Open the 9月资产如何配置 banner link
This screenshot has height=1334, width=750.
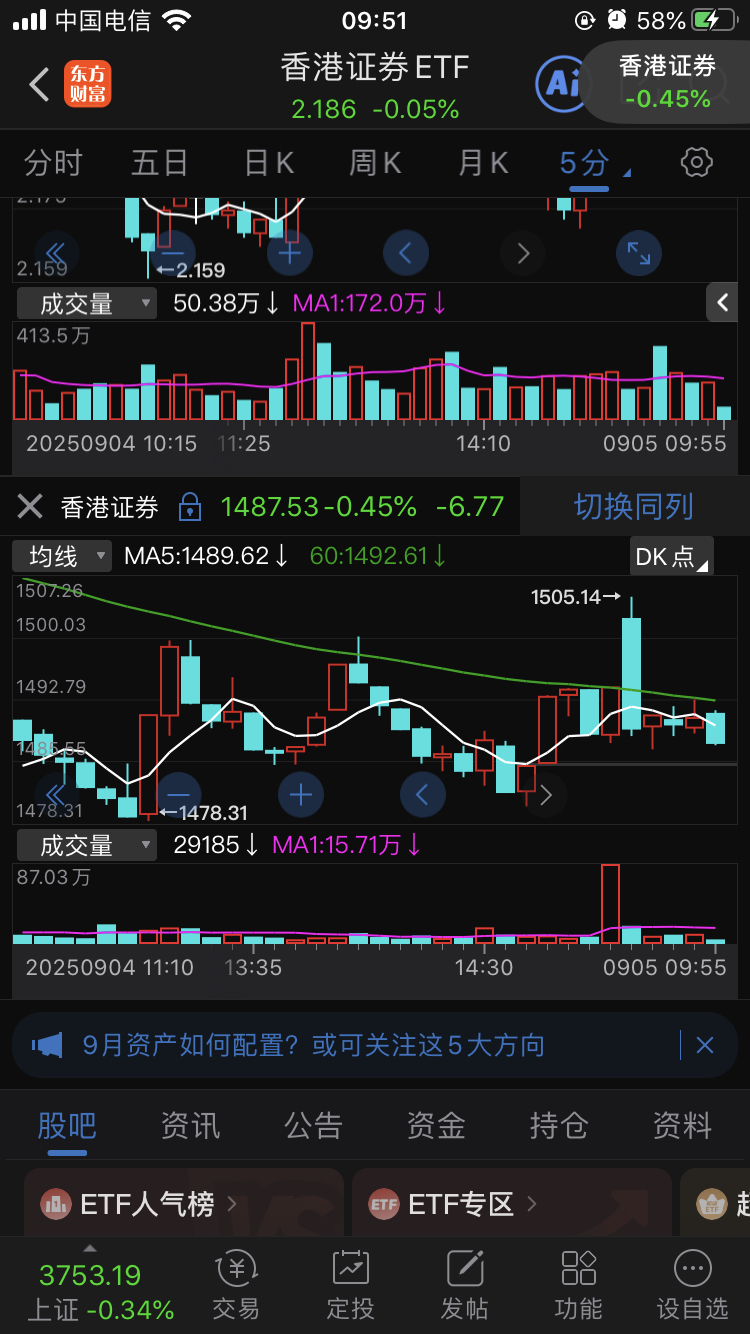tap(314, 1046)
